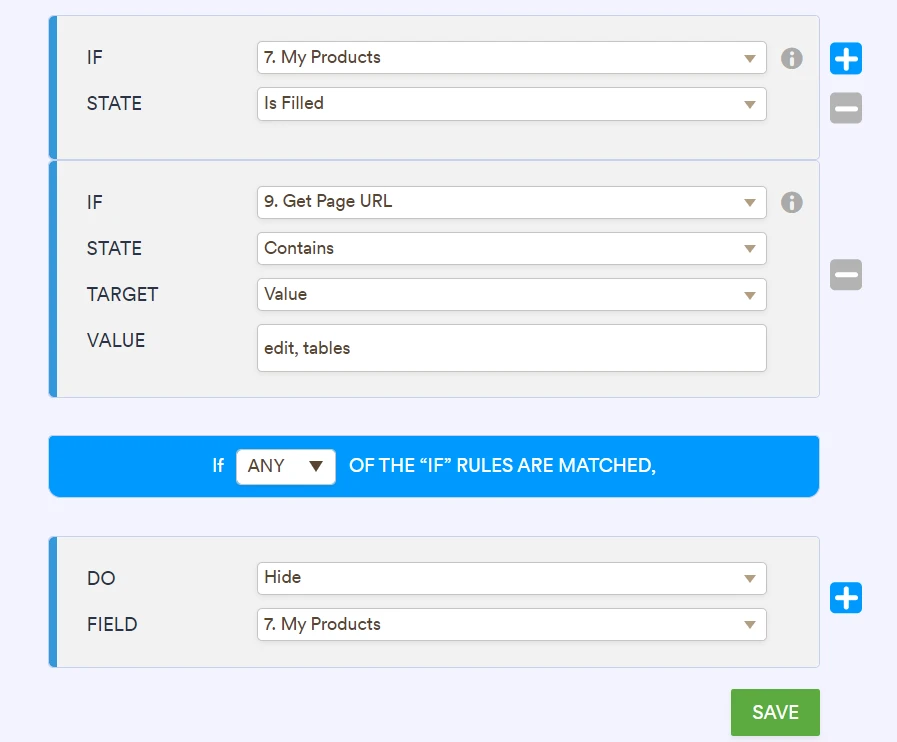Click the TARGET label in second condition
This screenshot has width=897, height=742.
click(122, 295)
